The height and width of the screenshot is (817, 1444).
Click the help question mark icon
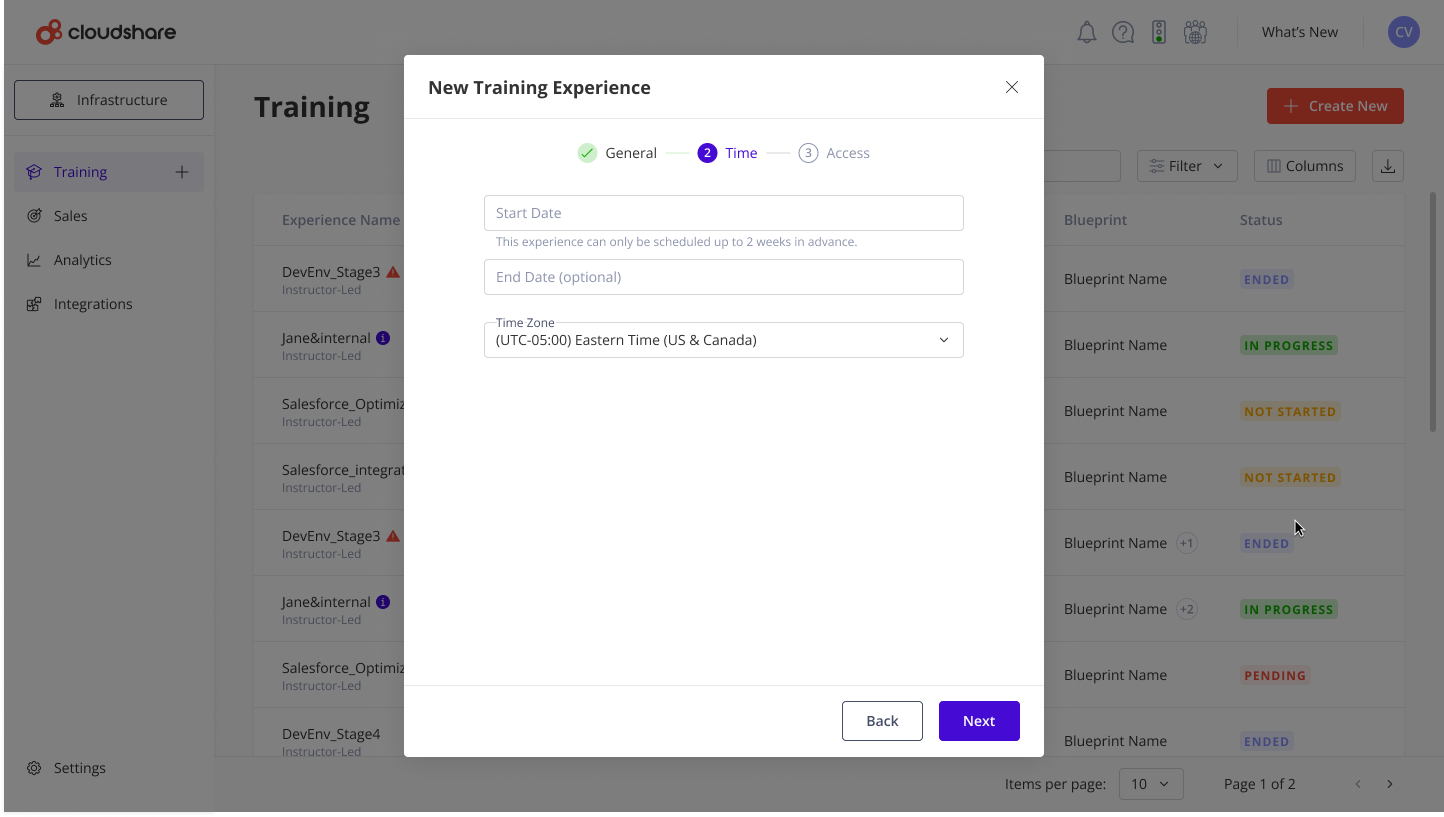tap(1123, 32)
